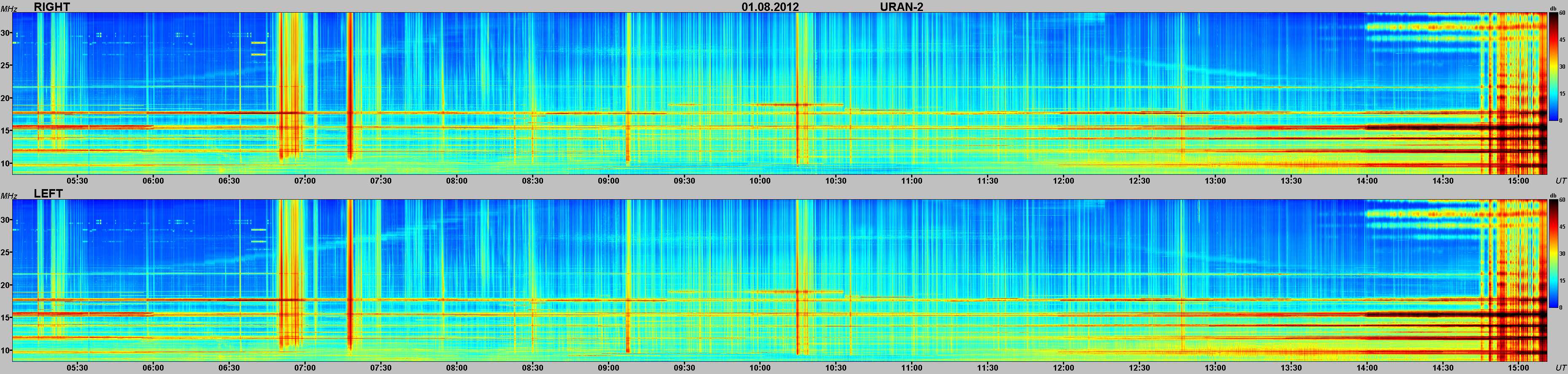This screenshot has height=374, width=1568.
Task: Click the 05:30 time tick under LEFT panel
Action: coord(77,368)
